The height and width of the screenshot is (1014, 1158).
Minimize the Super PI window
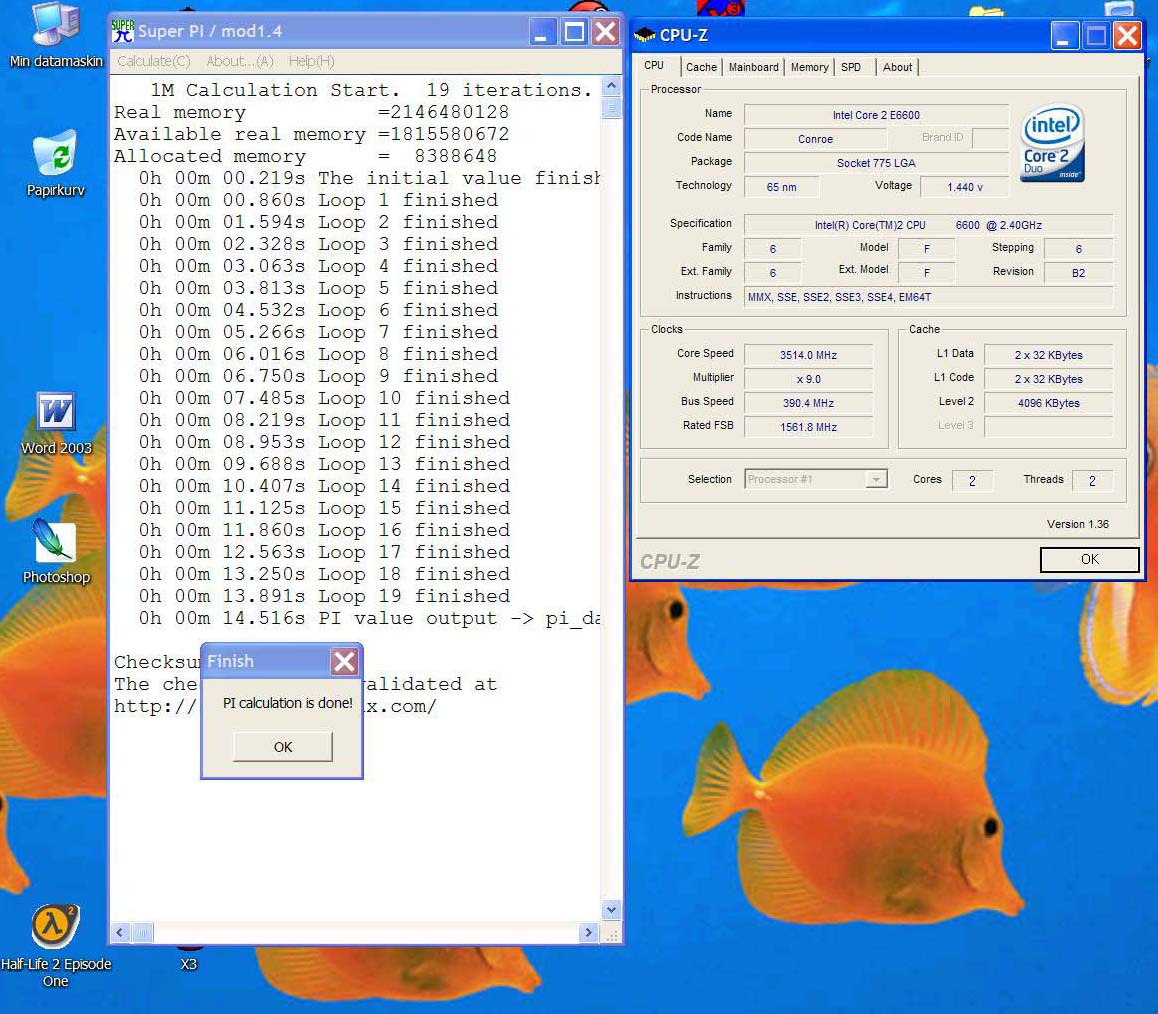click(542, 32)
